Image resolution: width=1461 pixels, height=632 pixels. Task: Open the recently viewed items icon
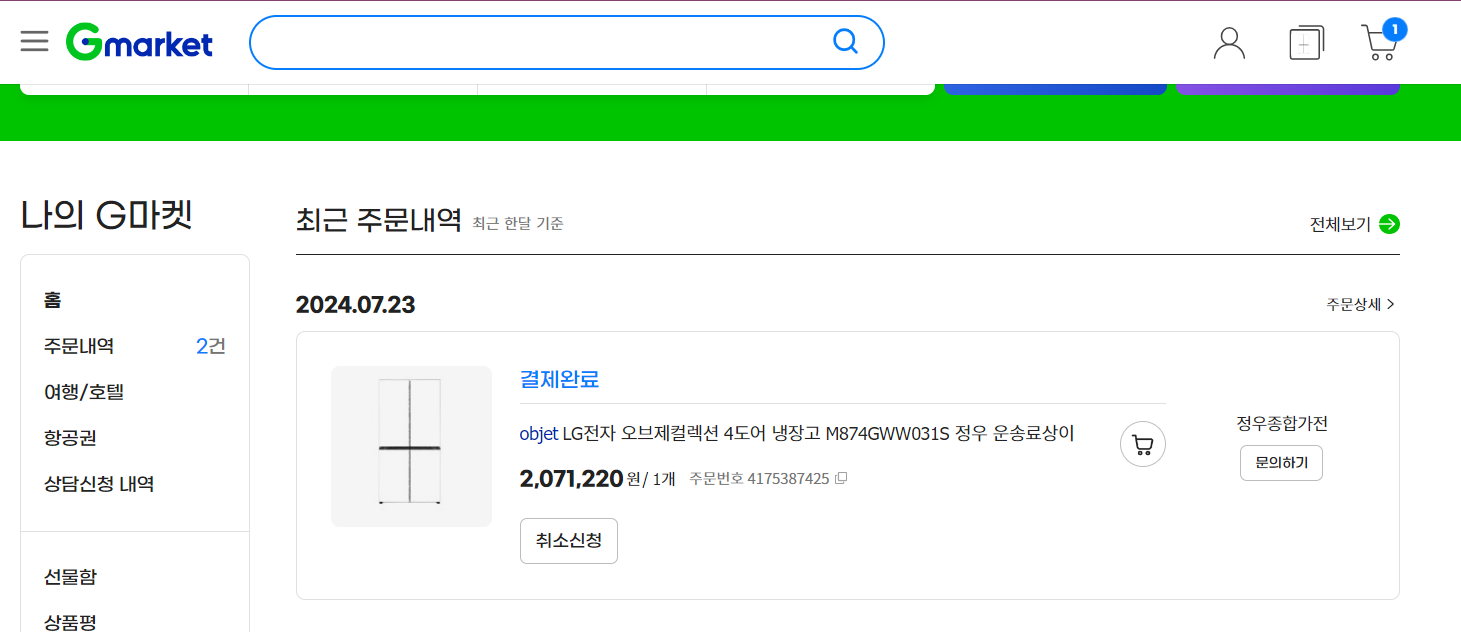[x=1306, y=42]
